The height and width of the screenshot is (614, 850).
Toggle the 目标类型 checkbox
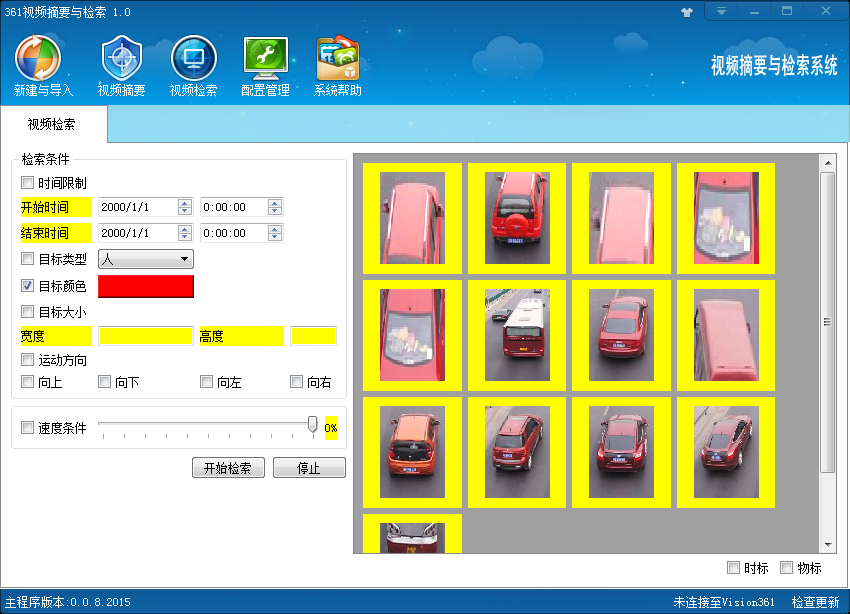[27, 258]
